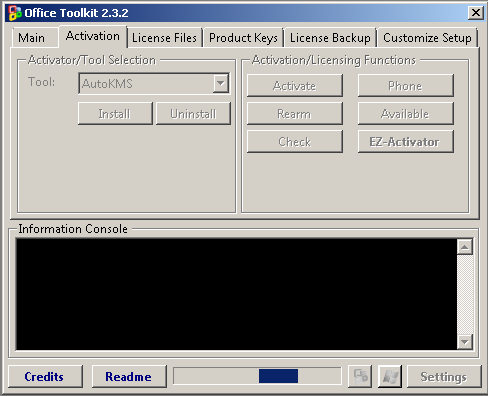Select the Activation tab
This screenshot has width=488, height=396.
93,36
